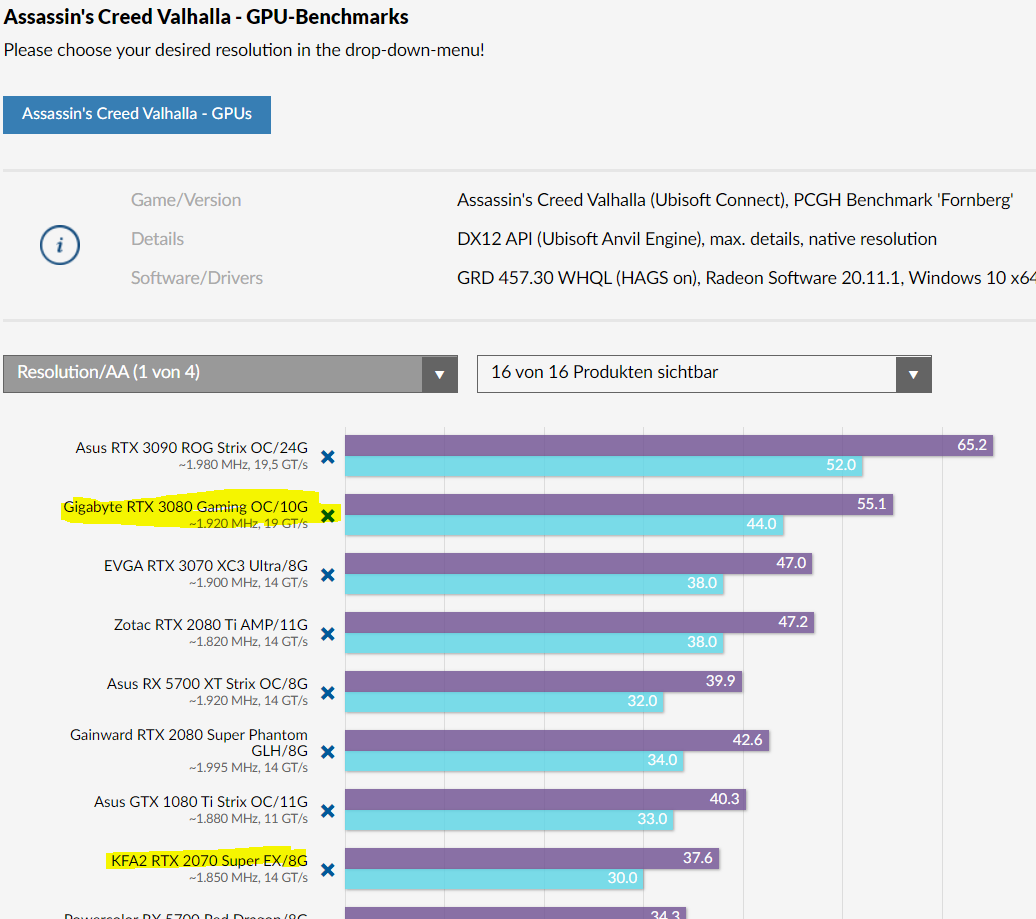This screenshot has height=919, width=1036.
Task: Select the Asus GTX 1080 Ti Strix OC/11G label
Action: click(201, 801)
